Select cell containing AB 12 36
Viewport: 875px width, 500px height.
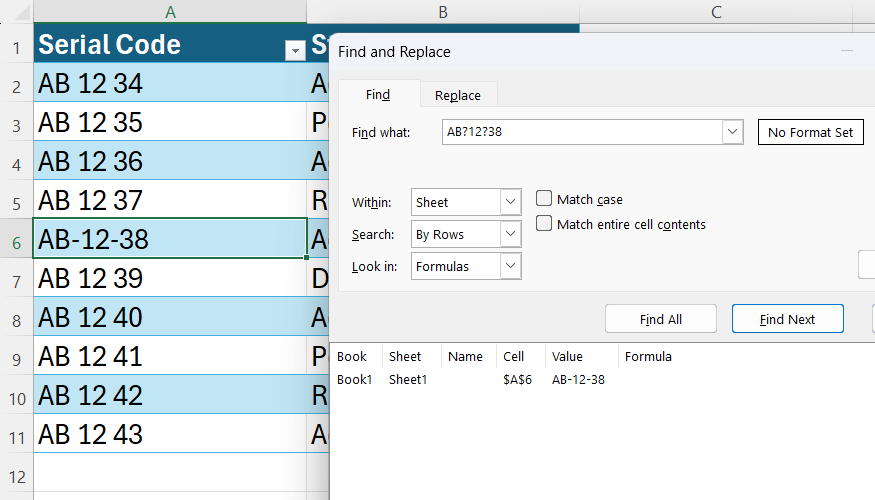point(170,161)
